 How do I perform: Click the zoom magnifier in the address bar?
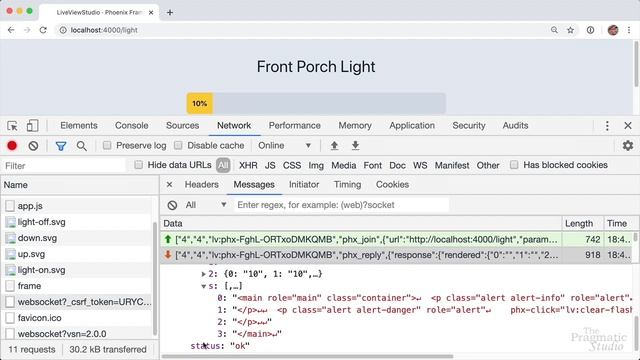(554, 30)
